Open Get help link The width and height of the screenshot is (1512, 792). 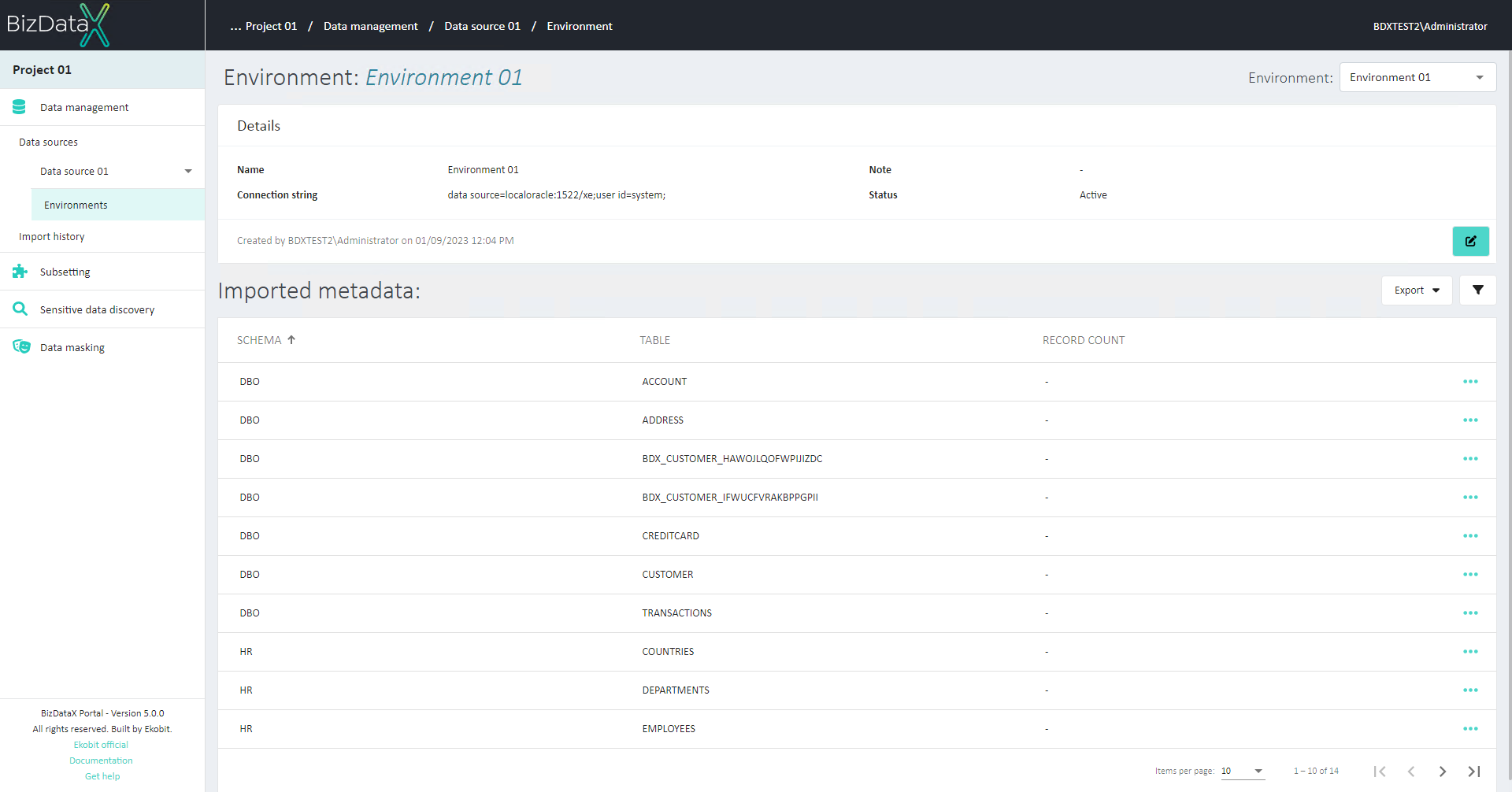tap(102, 776)
